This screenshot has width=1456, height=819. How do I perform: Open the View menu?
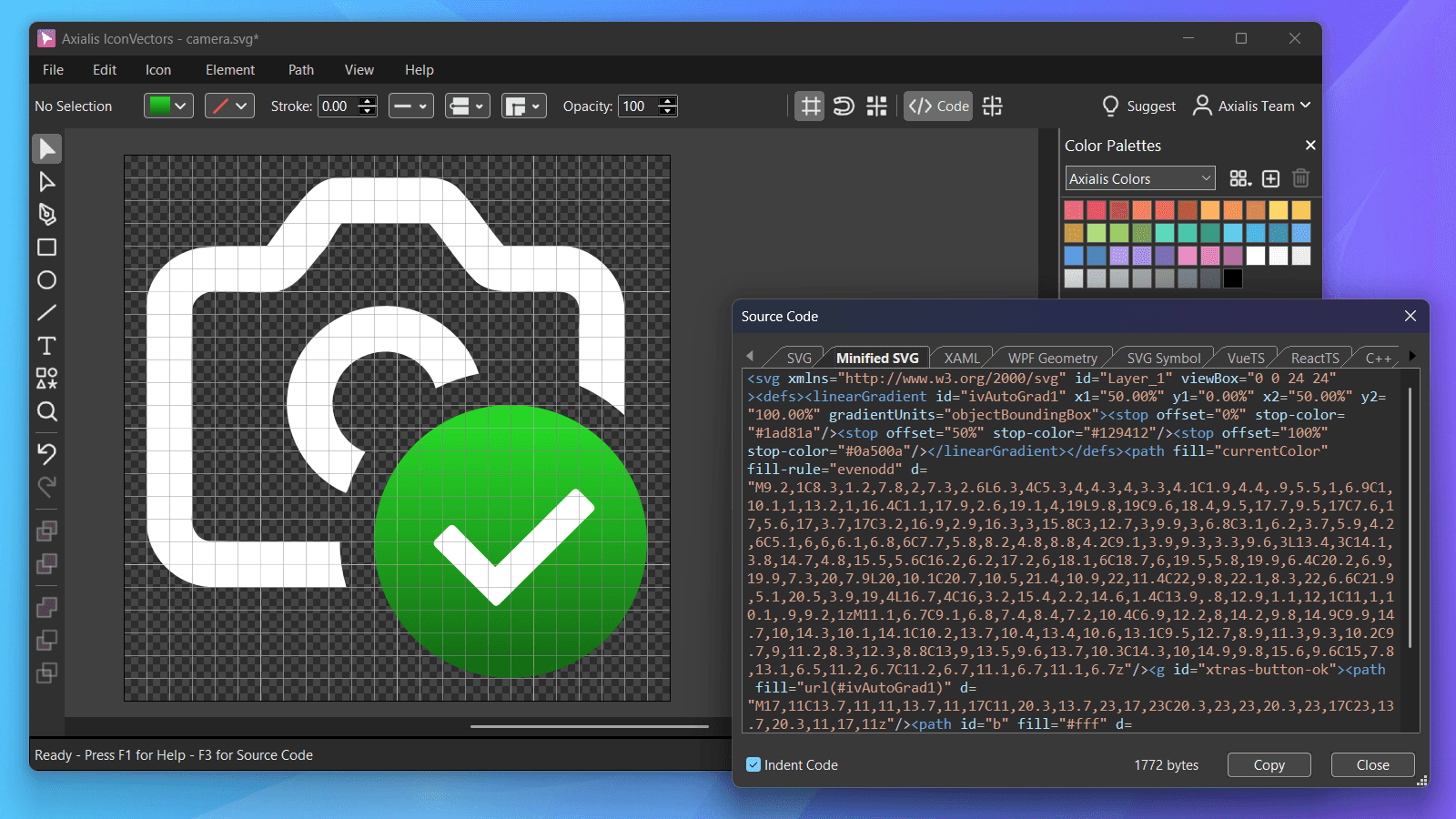click(x=359, y=70)
